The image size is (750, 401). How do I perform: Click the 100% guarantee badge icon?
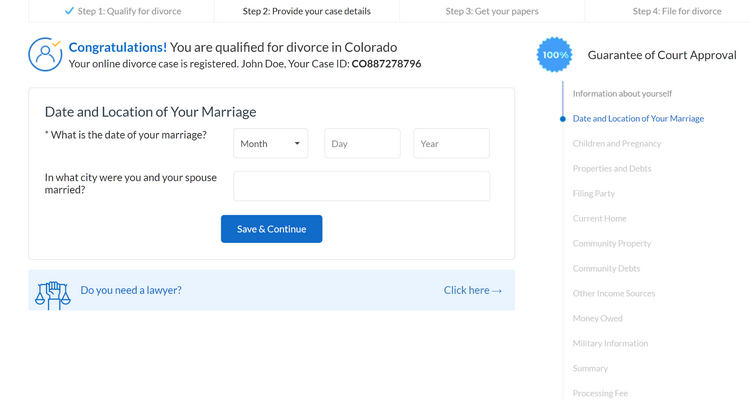tap(554, 55)
